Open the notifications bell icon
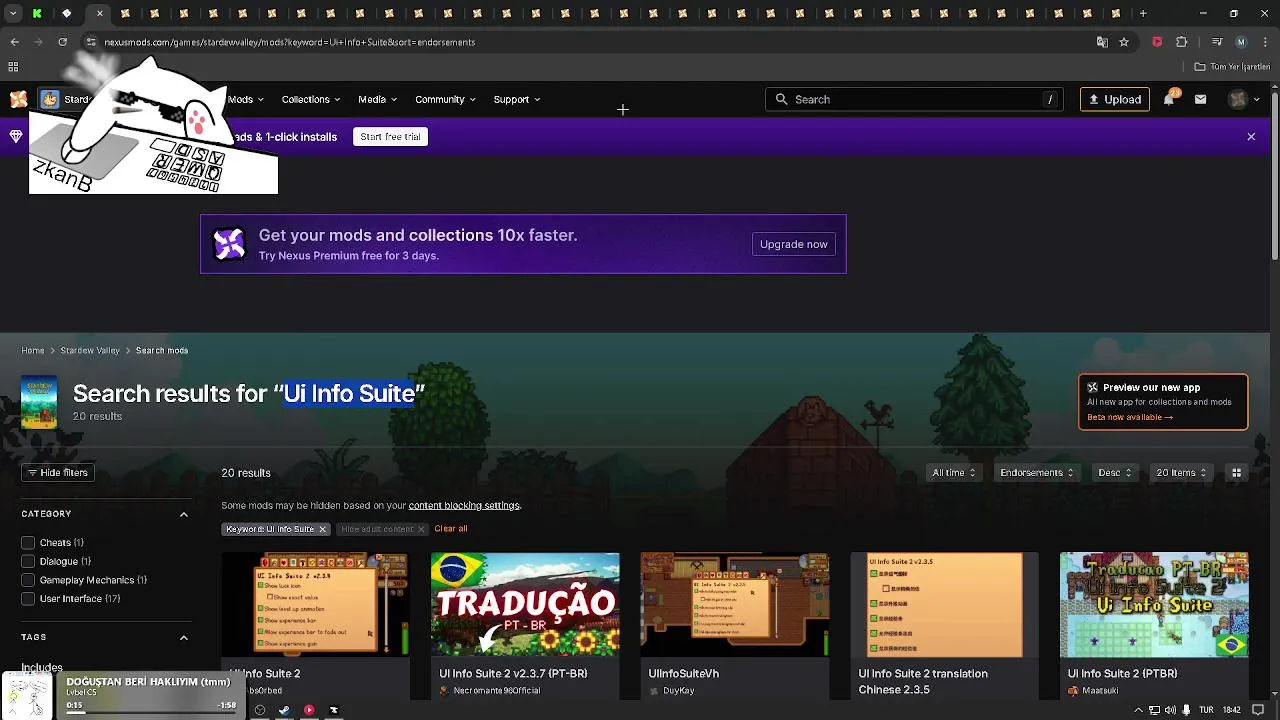 coord(1168,99)
